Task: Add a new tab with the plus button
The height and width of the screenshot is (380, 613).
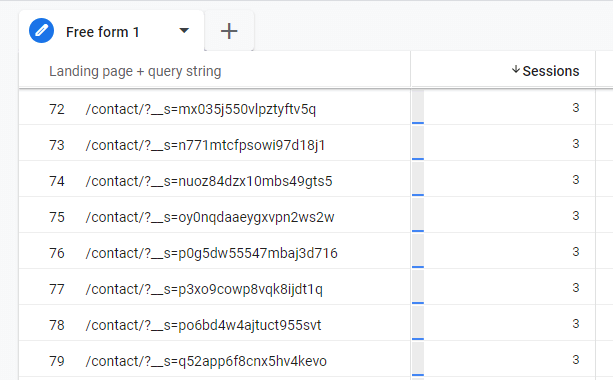Action: tap(229, 31)
